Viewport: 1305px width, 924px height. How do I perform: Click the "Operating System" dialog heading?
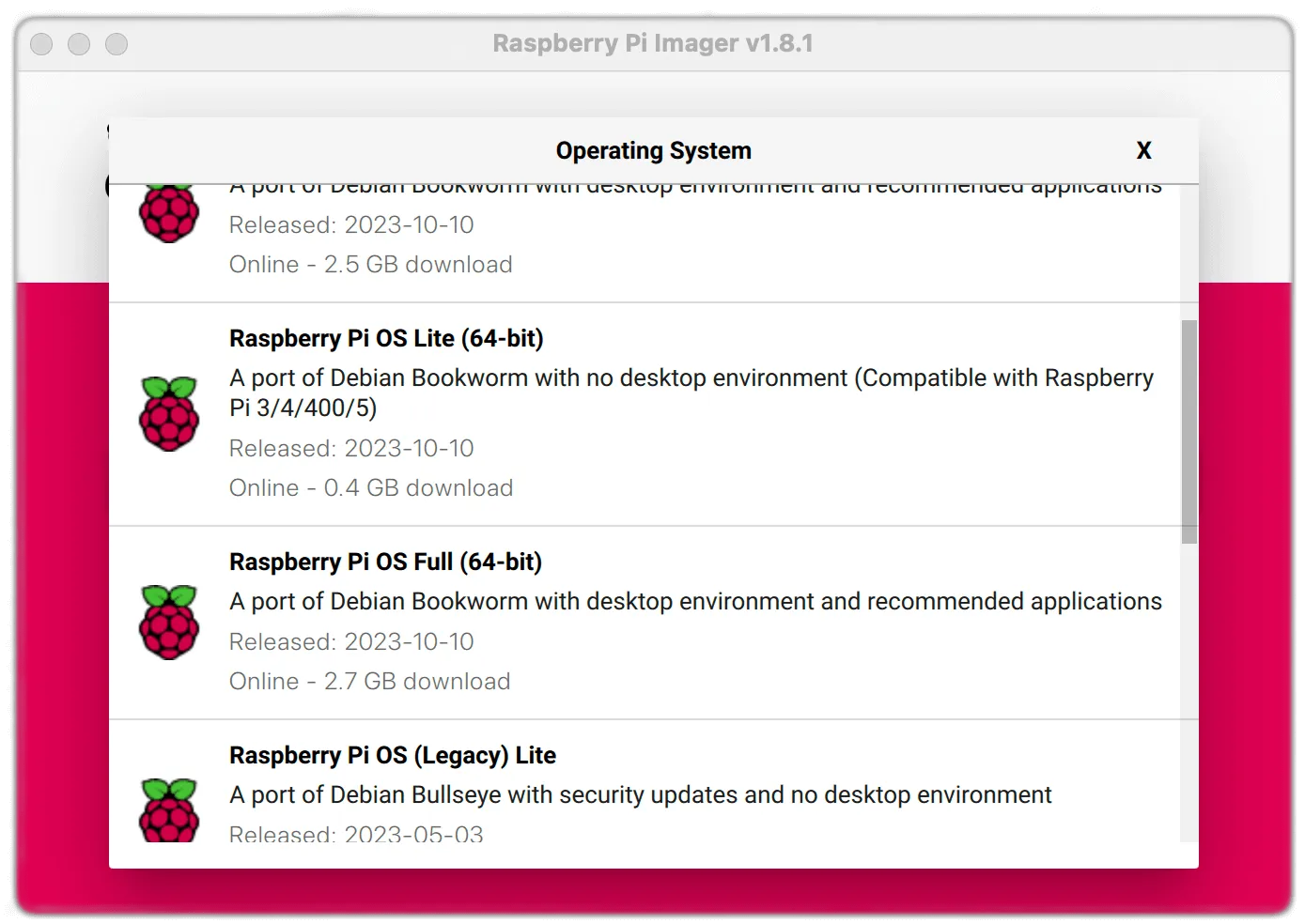[x=654, y=150]
